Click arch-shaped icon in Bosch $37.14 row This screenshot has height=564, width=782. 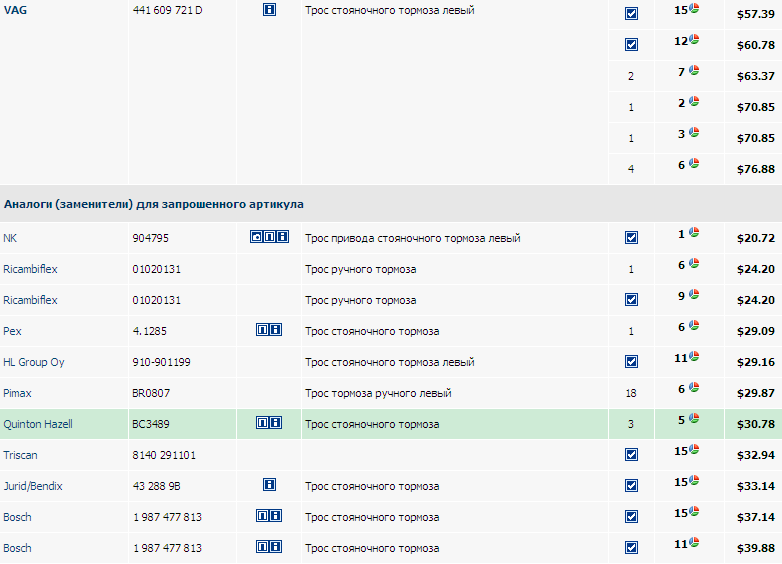coord(262,516)
